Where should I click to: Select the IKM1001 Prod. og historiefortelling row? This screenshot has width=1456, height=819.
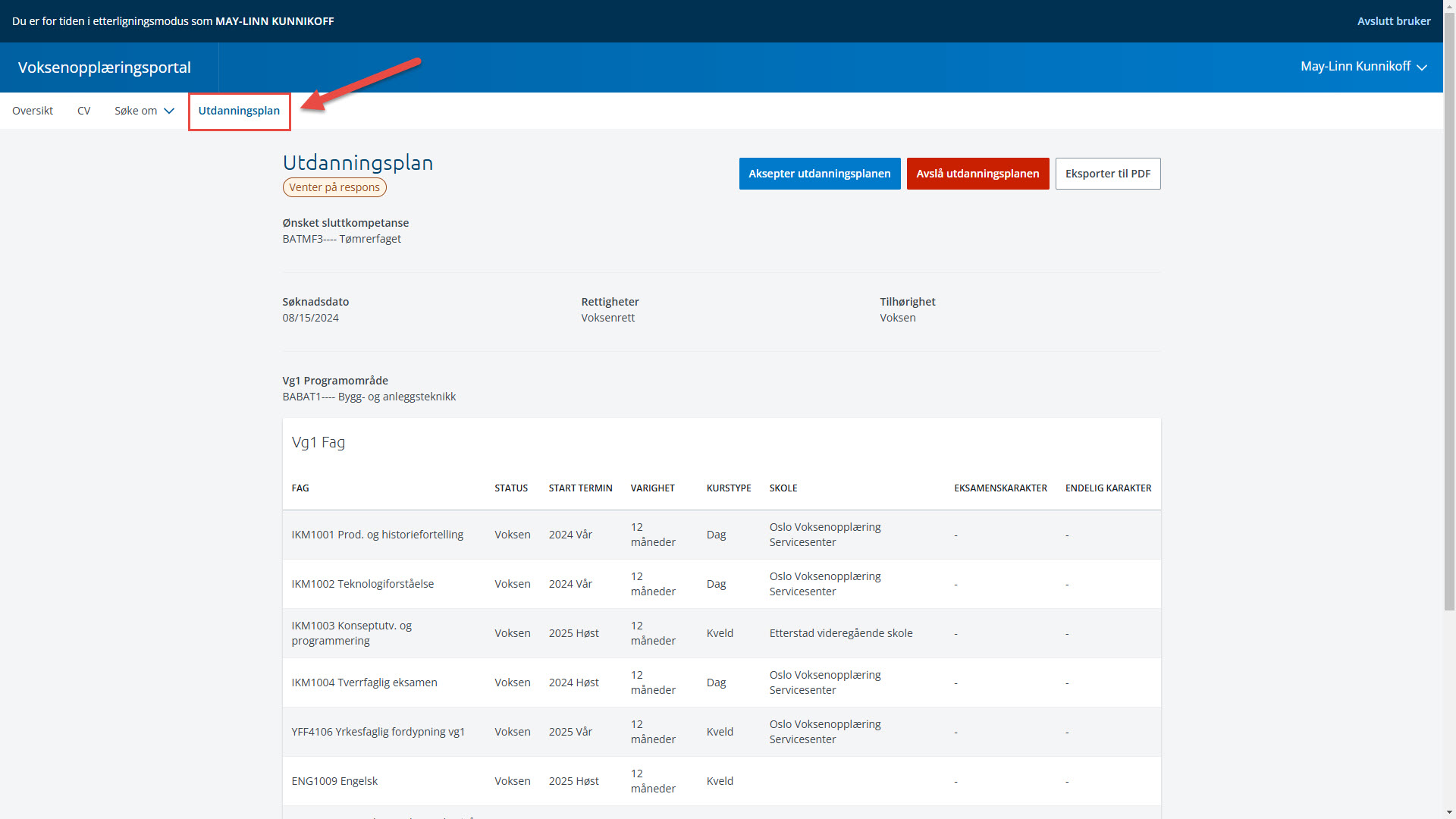(x=377, y=535)
